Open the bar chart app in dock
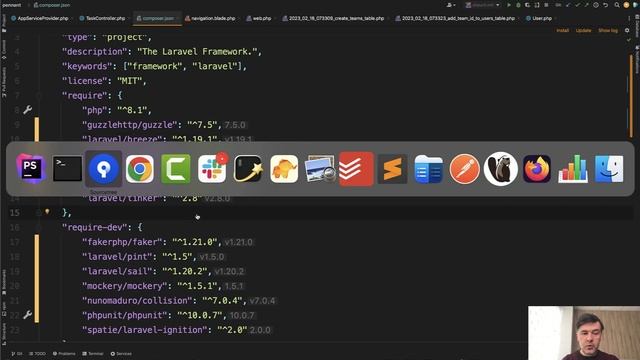Viewport: 640px width, 360px height. (573, 169)
